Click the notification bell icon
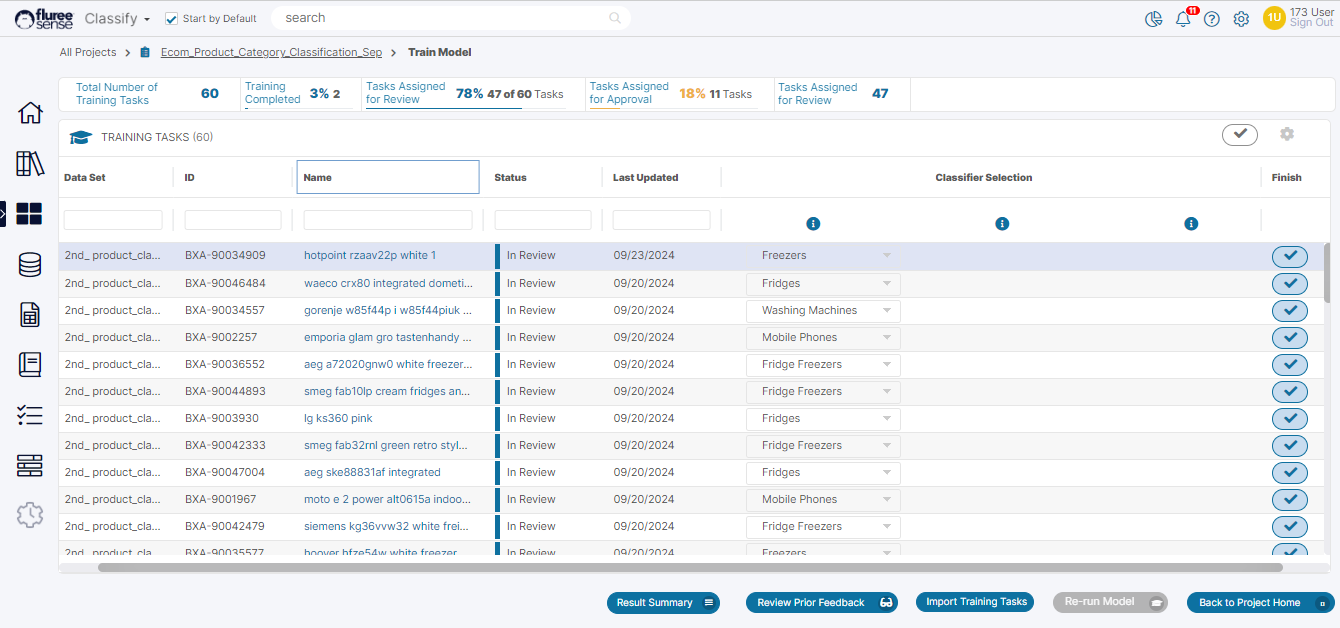This screenshot has width=1340, height=628. click(1183, 19)
